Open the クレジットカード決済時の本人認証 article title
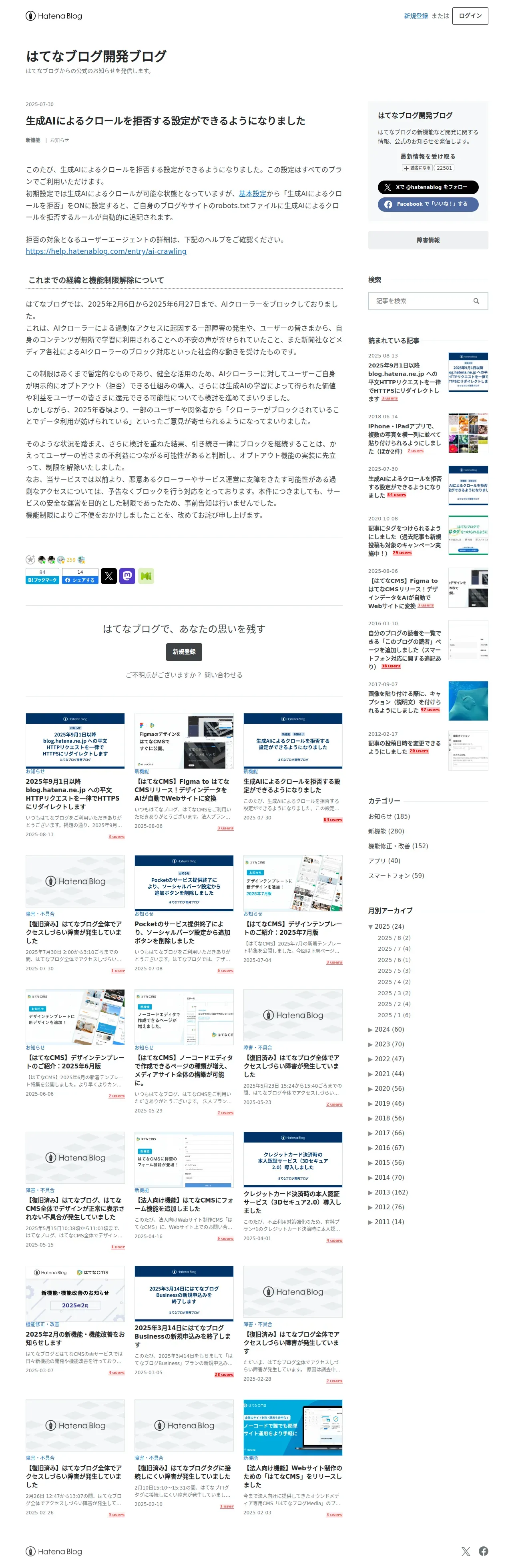Screen dimensions: 514x1568 coord(292,1202)
